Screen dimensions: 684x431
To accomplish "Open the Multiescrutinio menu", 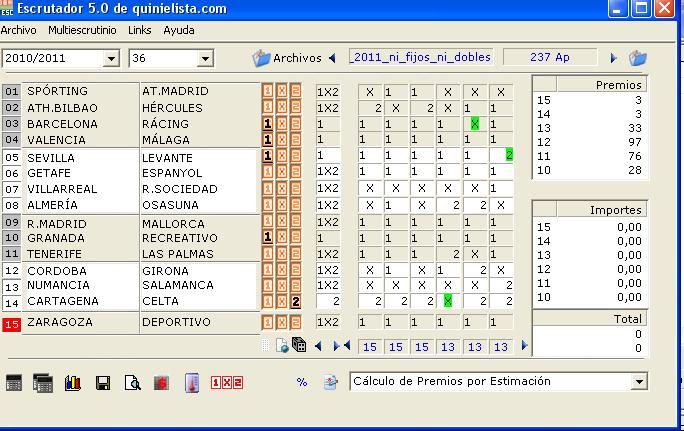I will tap(82, 30).
